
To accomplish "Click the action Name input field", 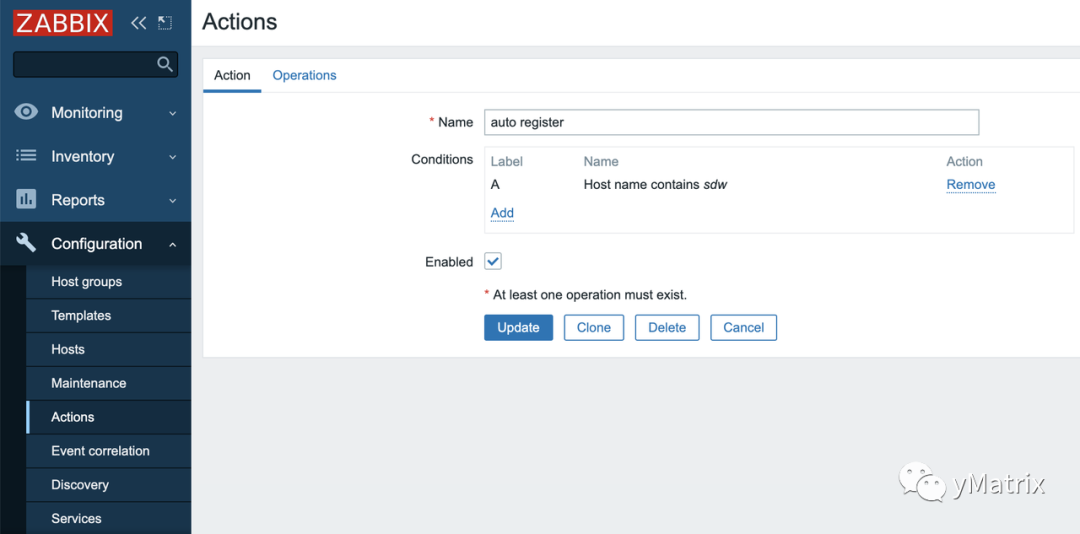I will pyautogui.click(x=731, y=122).
